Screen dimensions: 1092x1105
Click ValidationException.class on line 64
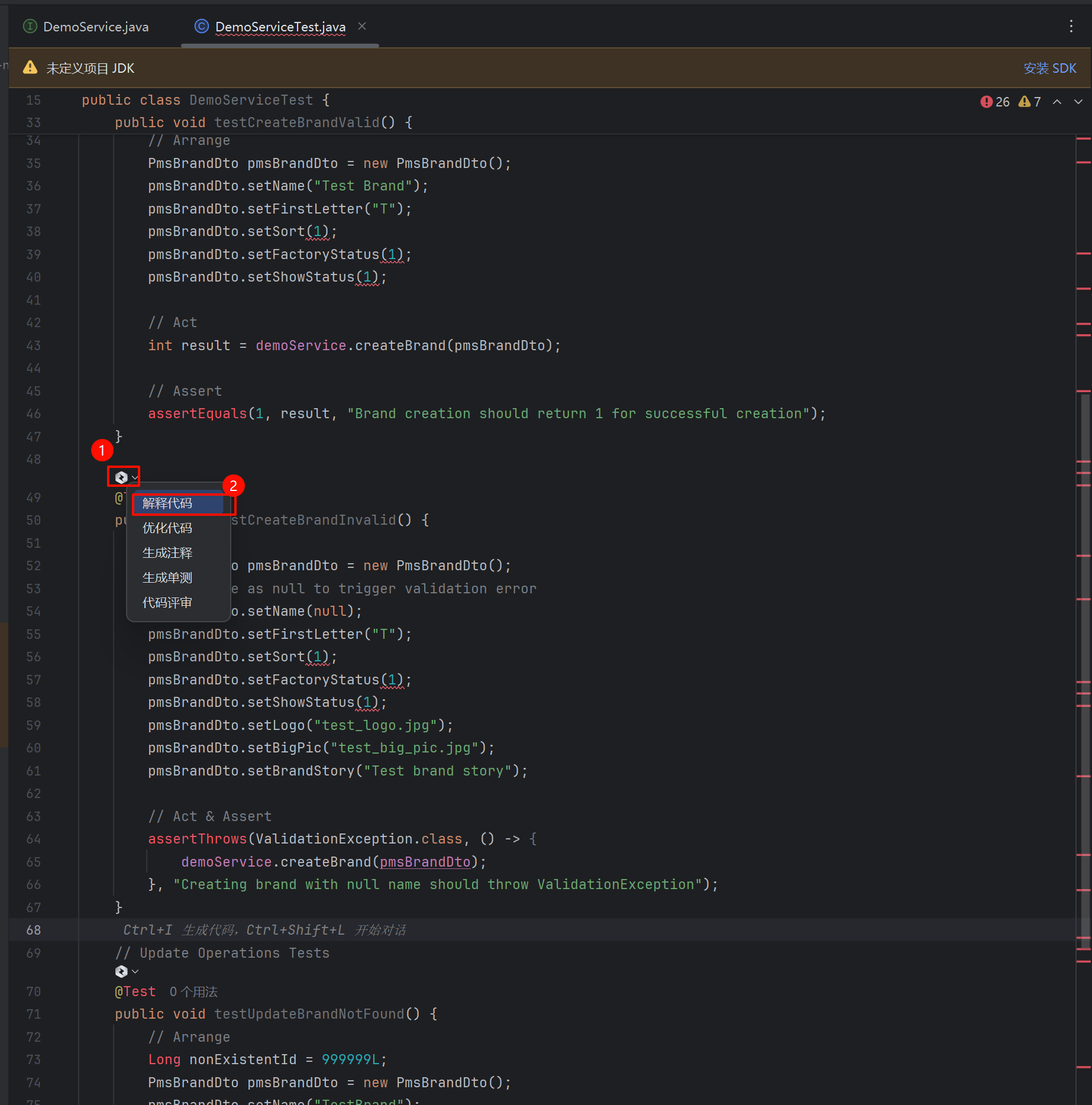tap(358, 839)
